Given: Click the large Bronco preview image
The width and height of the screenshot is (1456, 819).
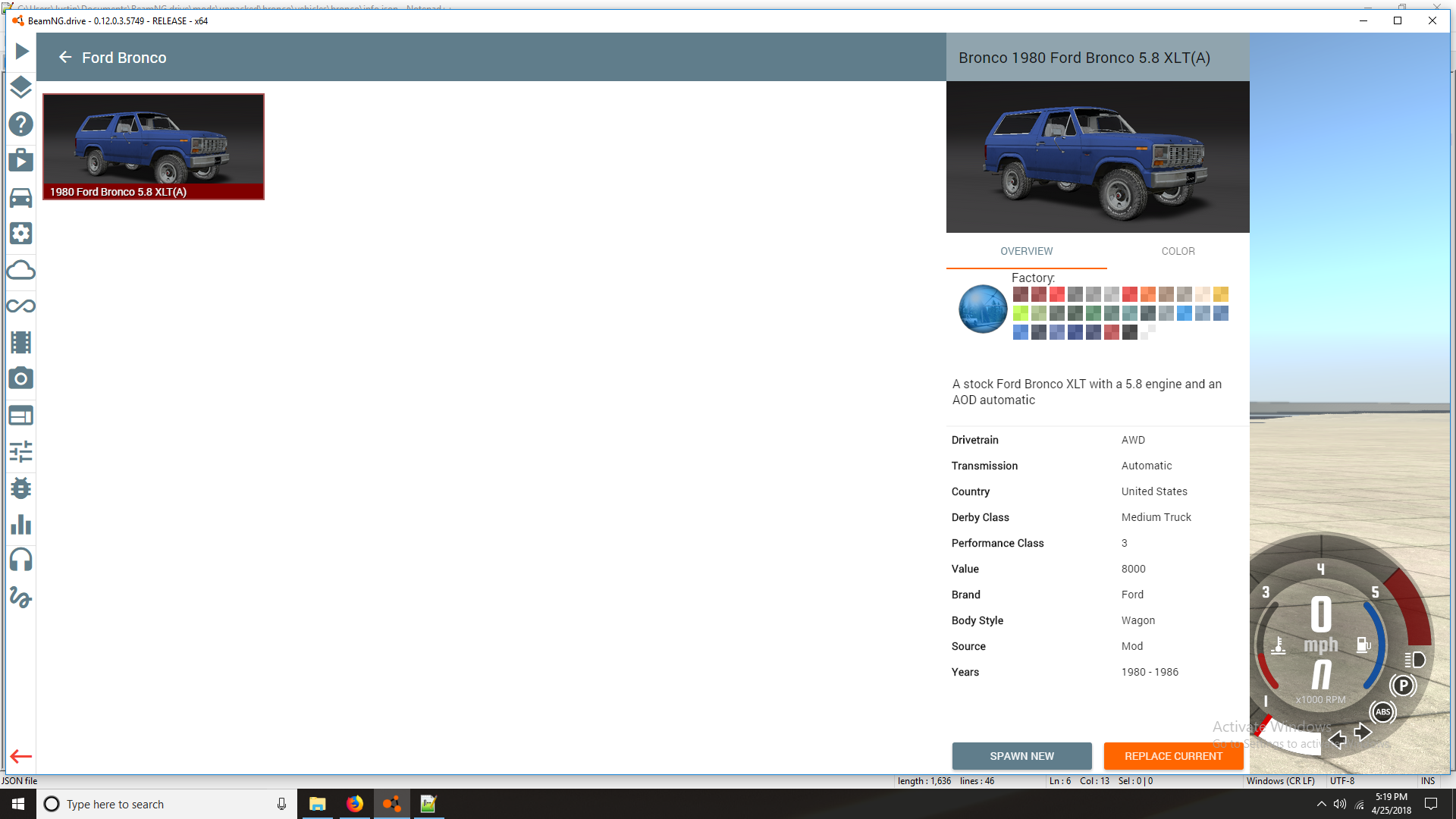Looking at the screenshot, I should point(1097,157).
